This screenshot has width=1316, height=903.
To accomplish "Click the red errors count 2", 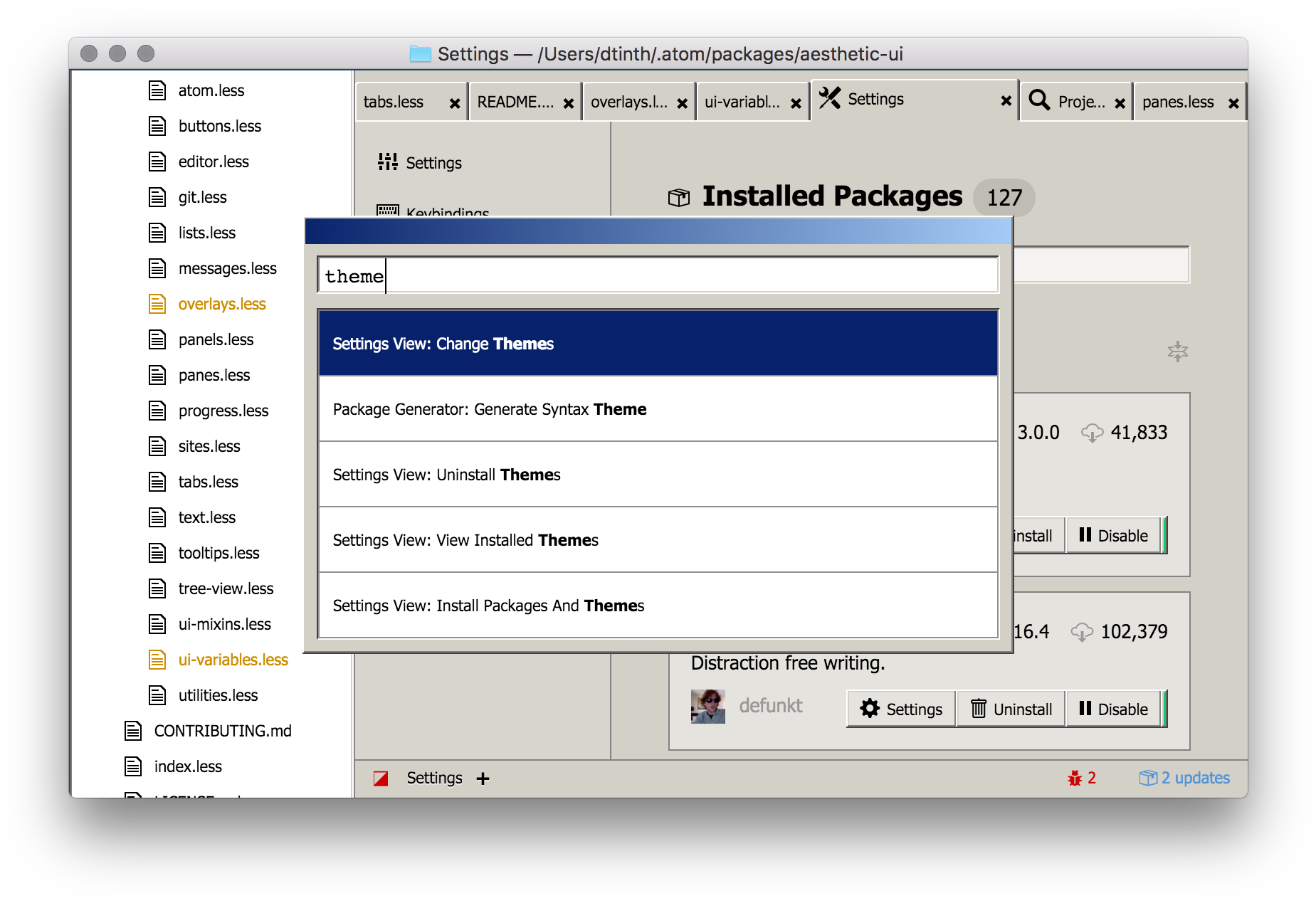I will [x=1092, y=778].
